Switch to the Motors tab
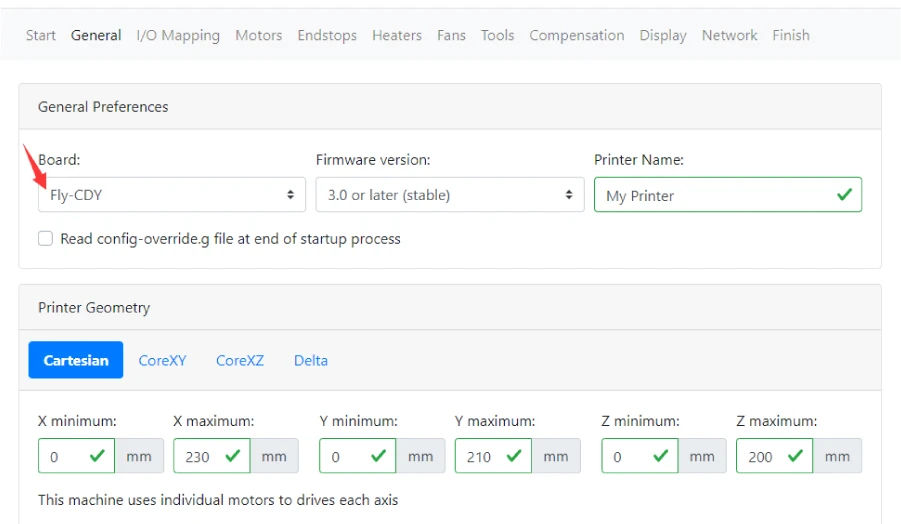This screenshot has width=901, height=524. 258,35
